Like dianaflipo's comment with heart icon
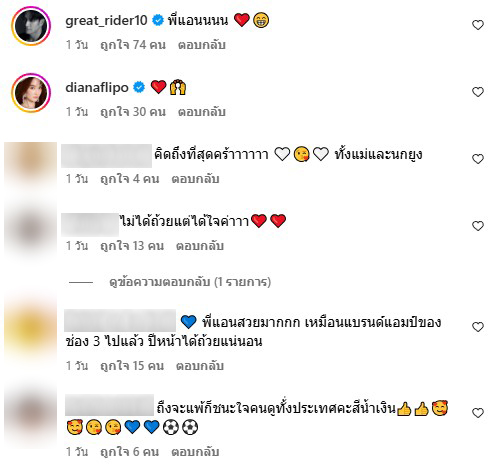 tap(478, 92)
